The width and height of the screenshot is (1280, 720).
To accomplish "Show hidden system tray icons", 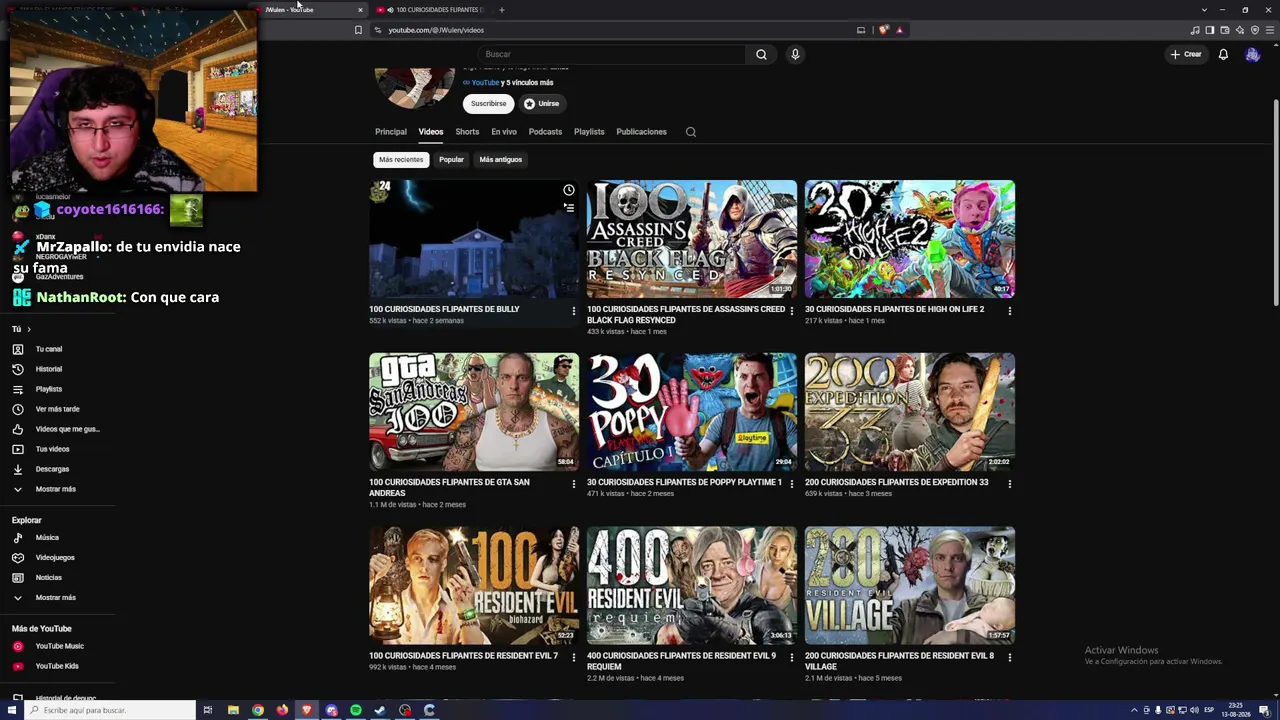I will (1134, 710).
